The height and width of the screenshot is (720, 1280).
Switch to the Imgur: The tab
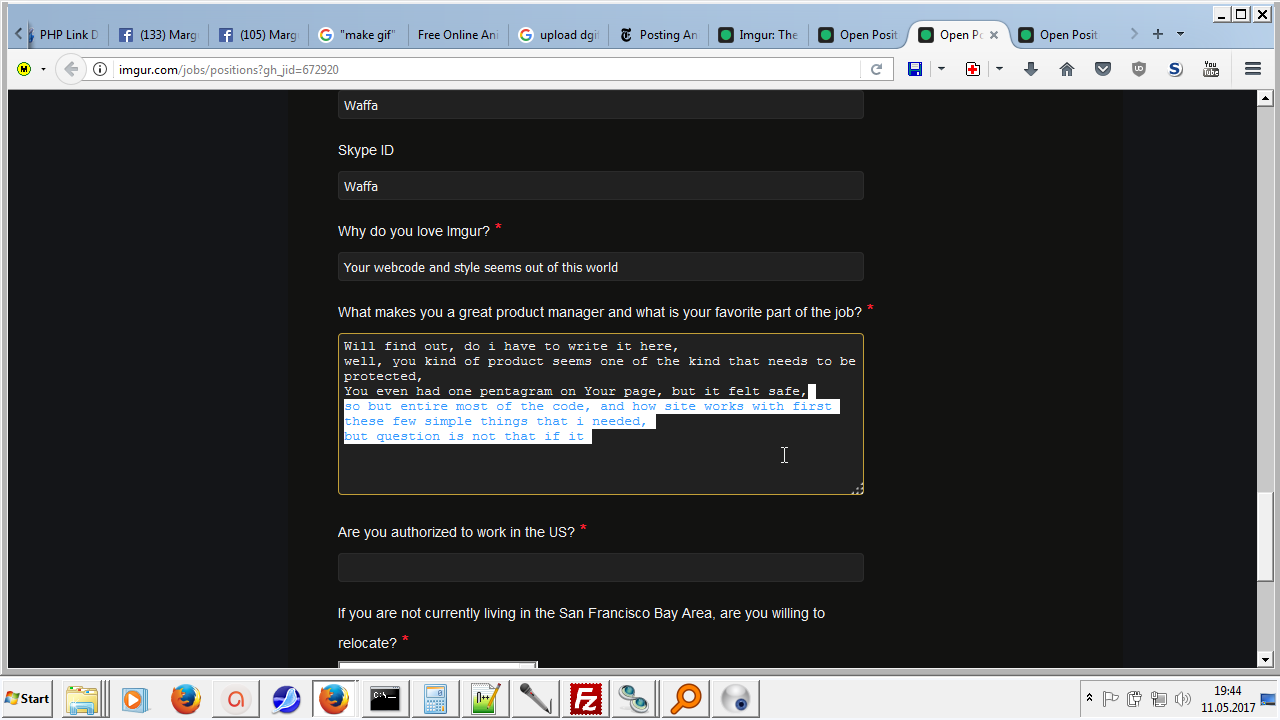(x=758, y=35)
